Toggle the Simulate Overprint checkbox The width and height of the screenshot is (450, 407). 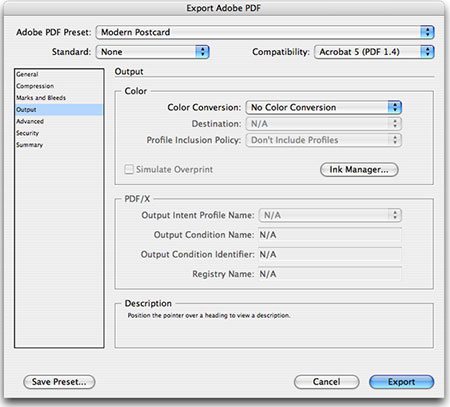[129, 169]
